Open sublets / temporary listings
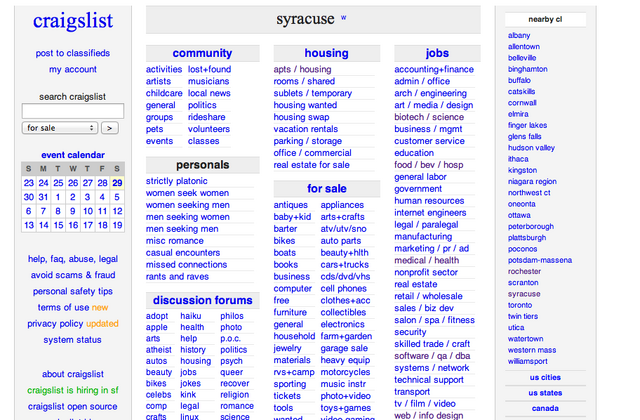Image resolution: width=640 pixels, height=420 pixels. tap(313, 93)
